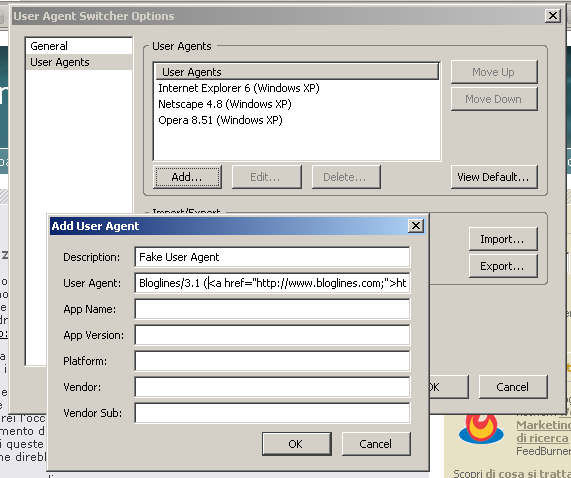The width and height of the screenshot is (571, 478).
Task: Select Opera 8.51 (Windows XP) entry
Action: [x=296, y=120]
